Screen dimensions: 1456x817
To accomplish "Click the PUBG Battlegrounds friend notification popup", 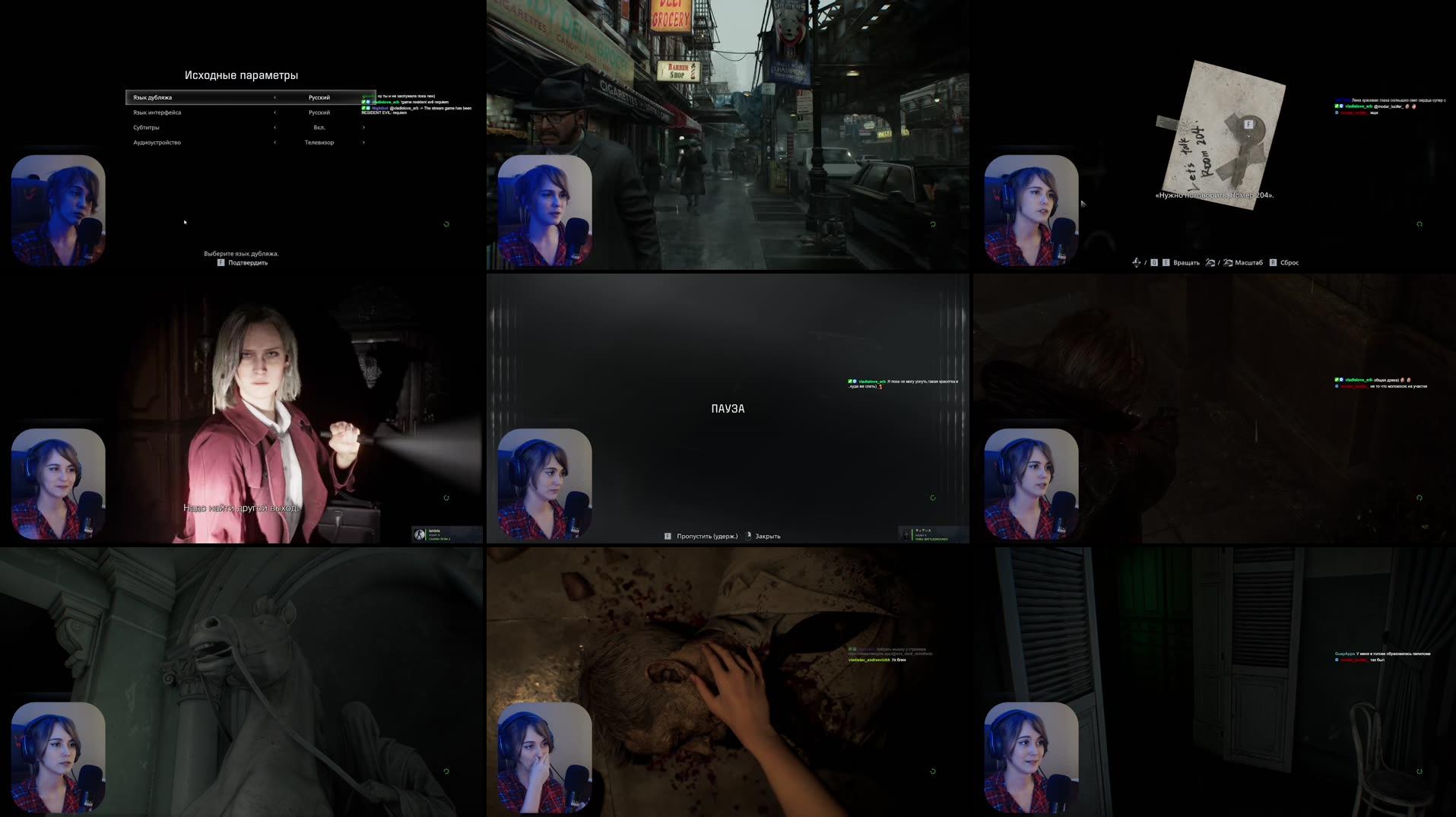I will click(935, 534).
